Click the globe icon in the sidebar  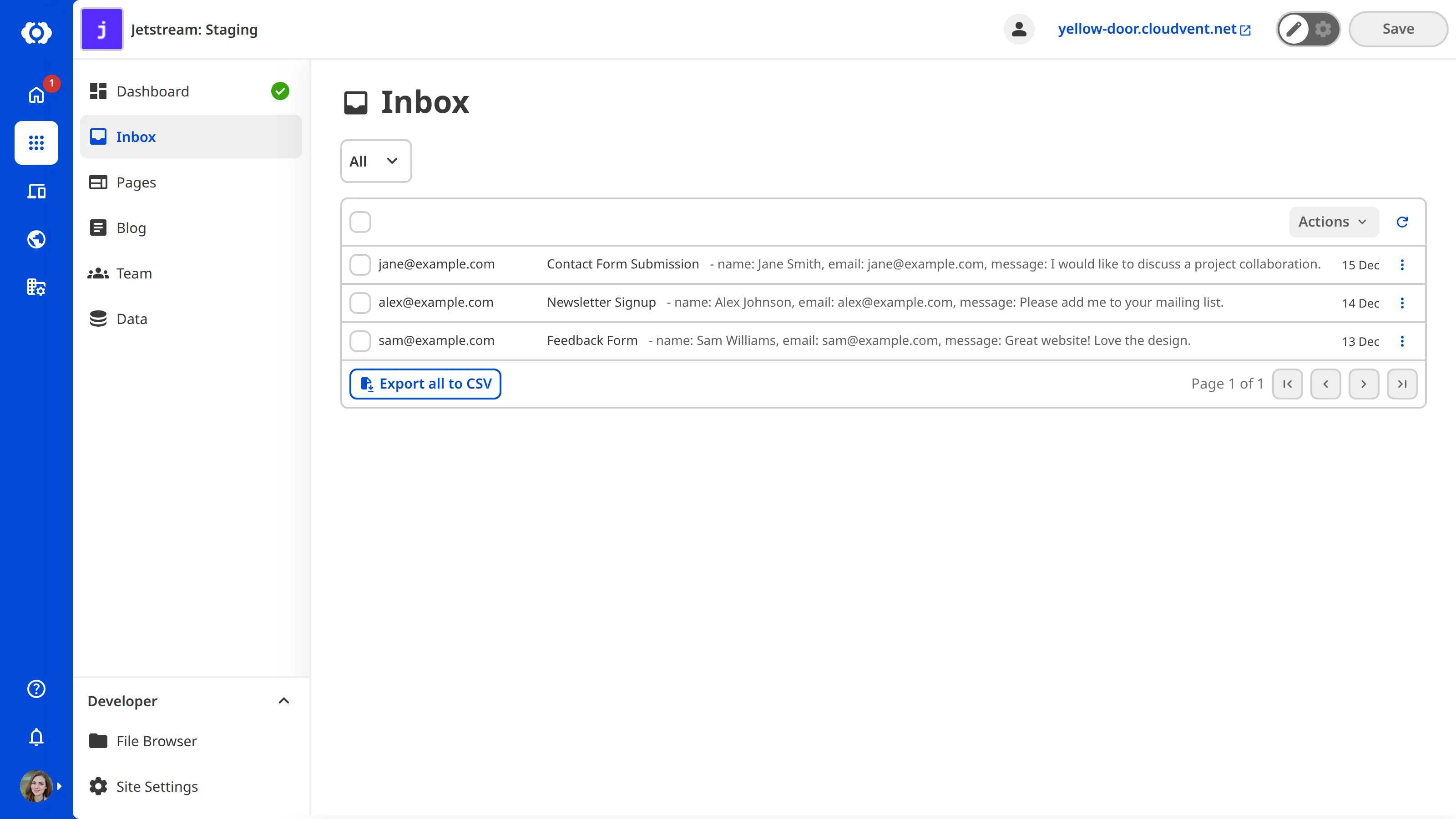coord(36,239)
